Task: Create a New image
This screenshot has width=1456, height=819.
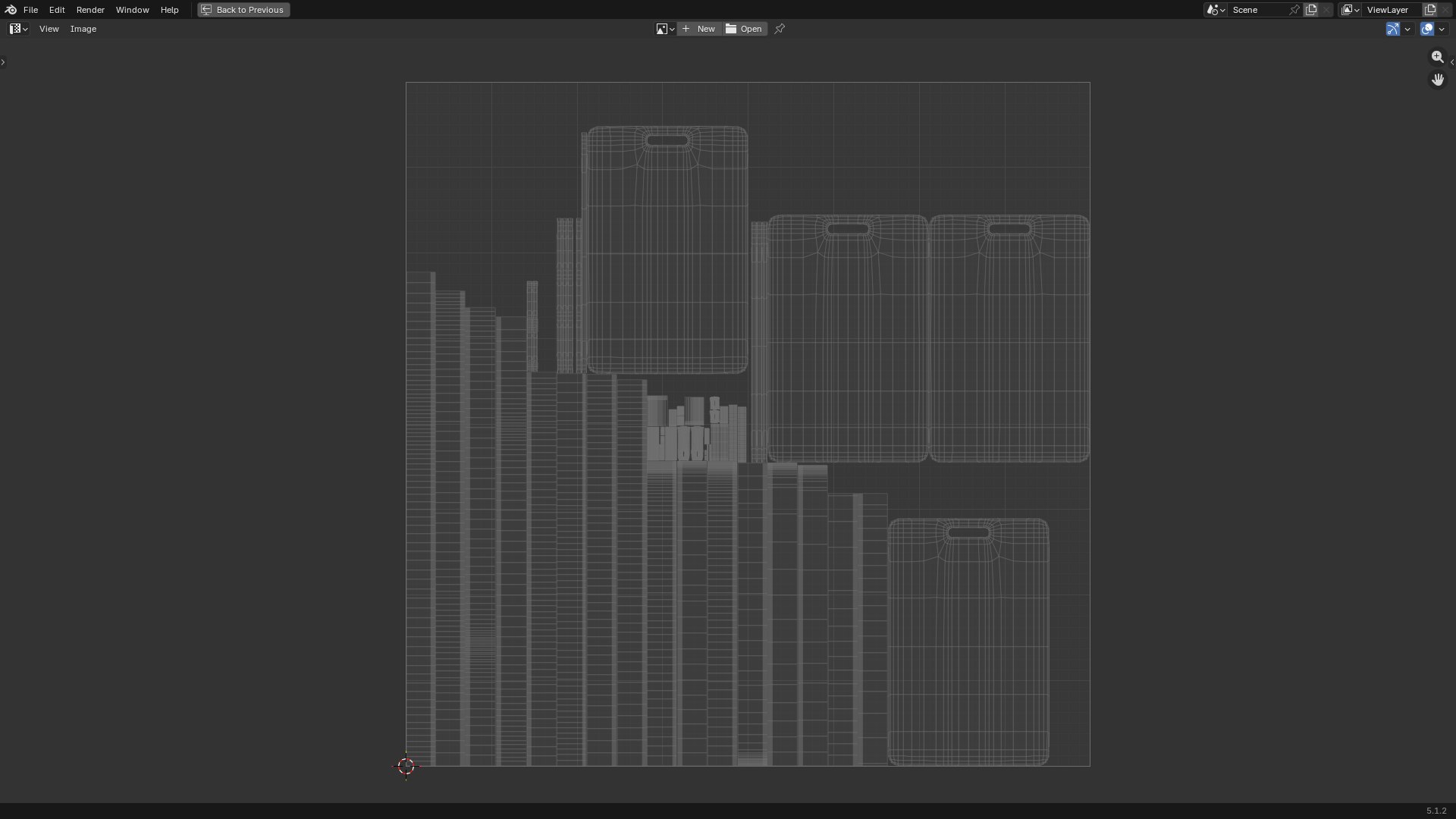Action: (699, 29)
